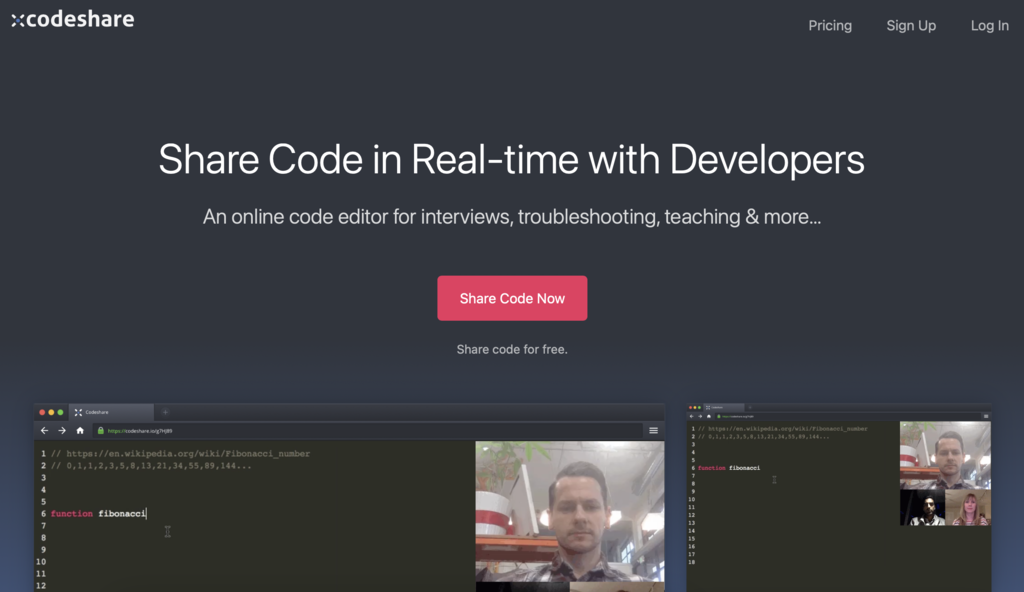Click the Log In link
This screenshot has width=1024, height=592.
(989, 26)
